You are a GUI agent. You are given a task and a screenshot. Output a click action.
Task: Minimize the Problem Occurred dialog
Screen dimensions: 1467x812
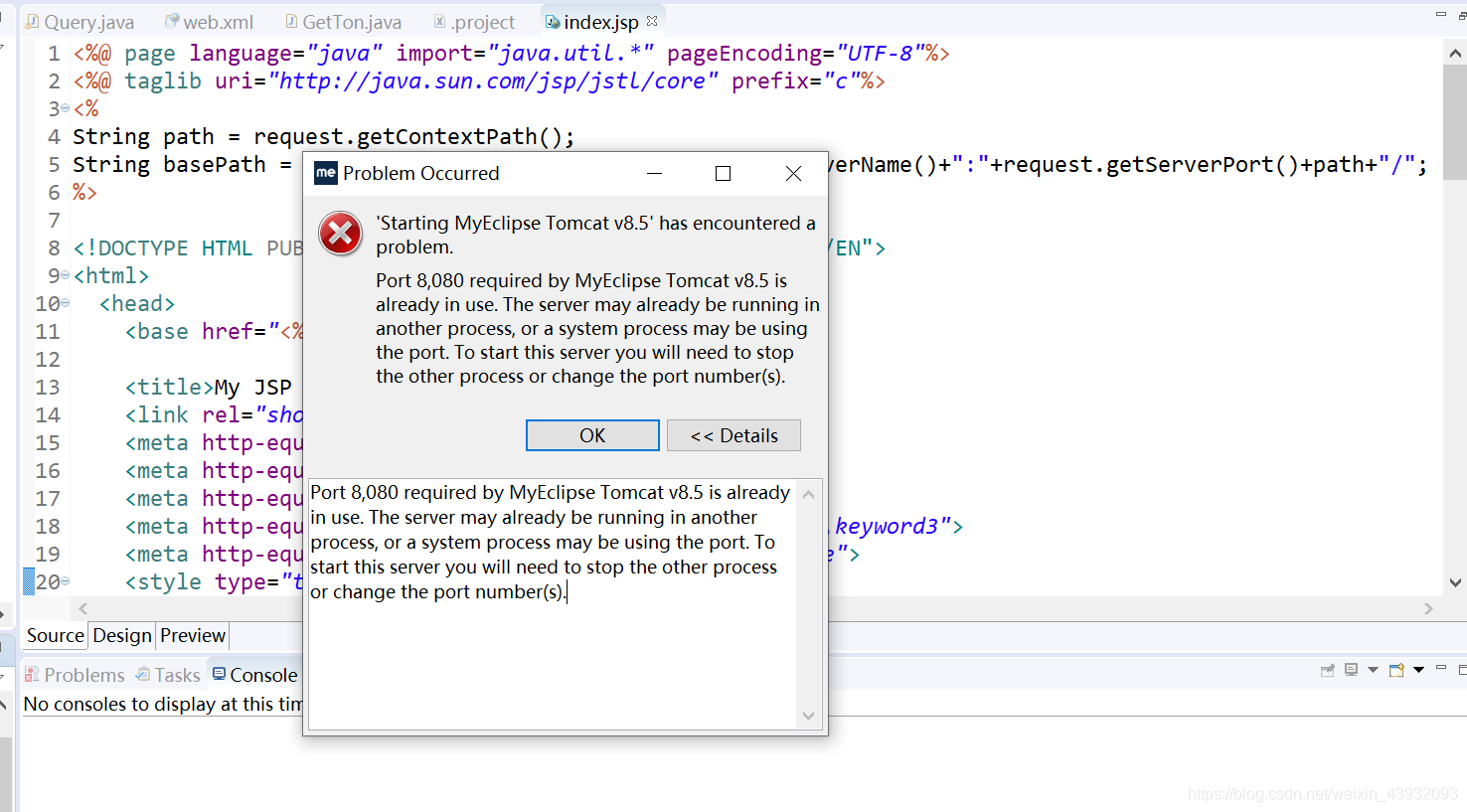pos(654,174)
